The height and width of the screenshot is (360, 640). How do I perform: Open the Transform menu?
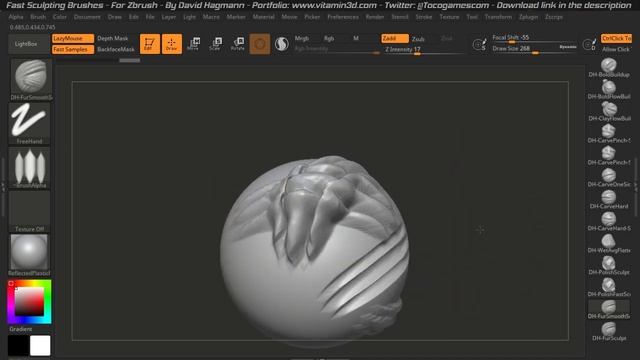tap(498, 17)
